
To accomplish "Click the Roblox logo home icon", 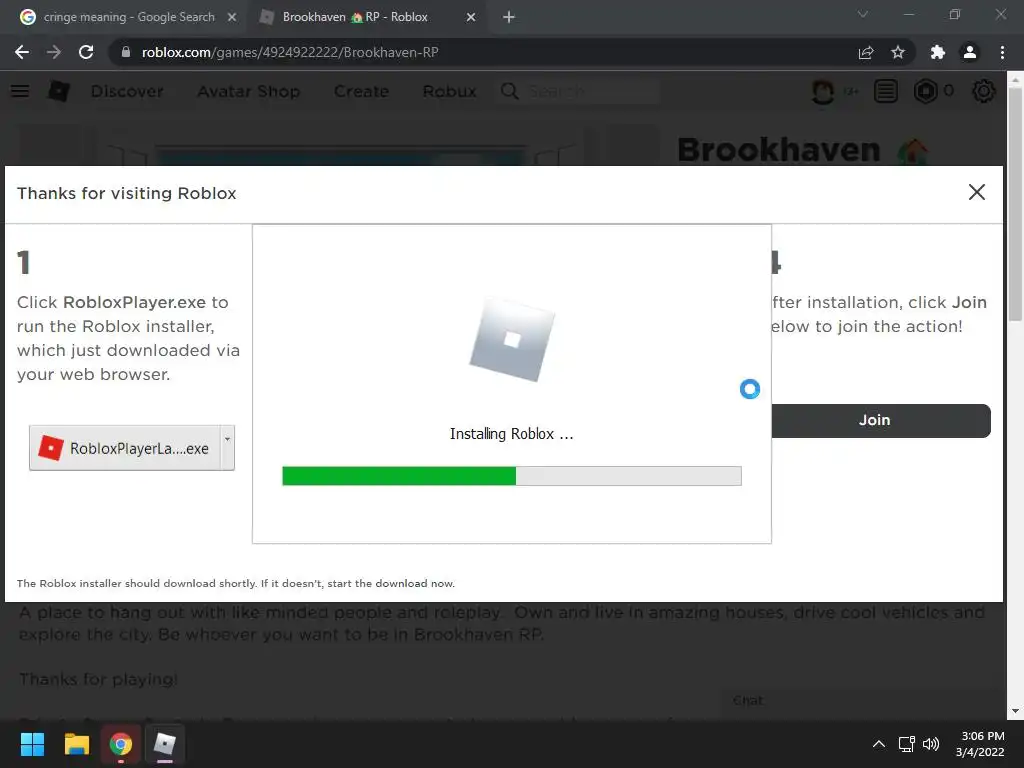I will coord(59,91).
